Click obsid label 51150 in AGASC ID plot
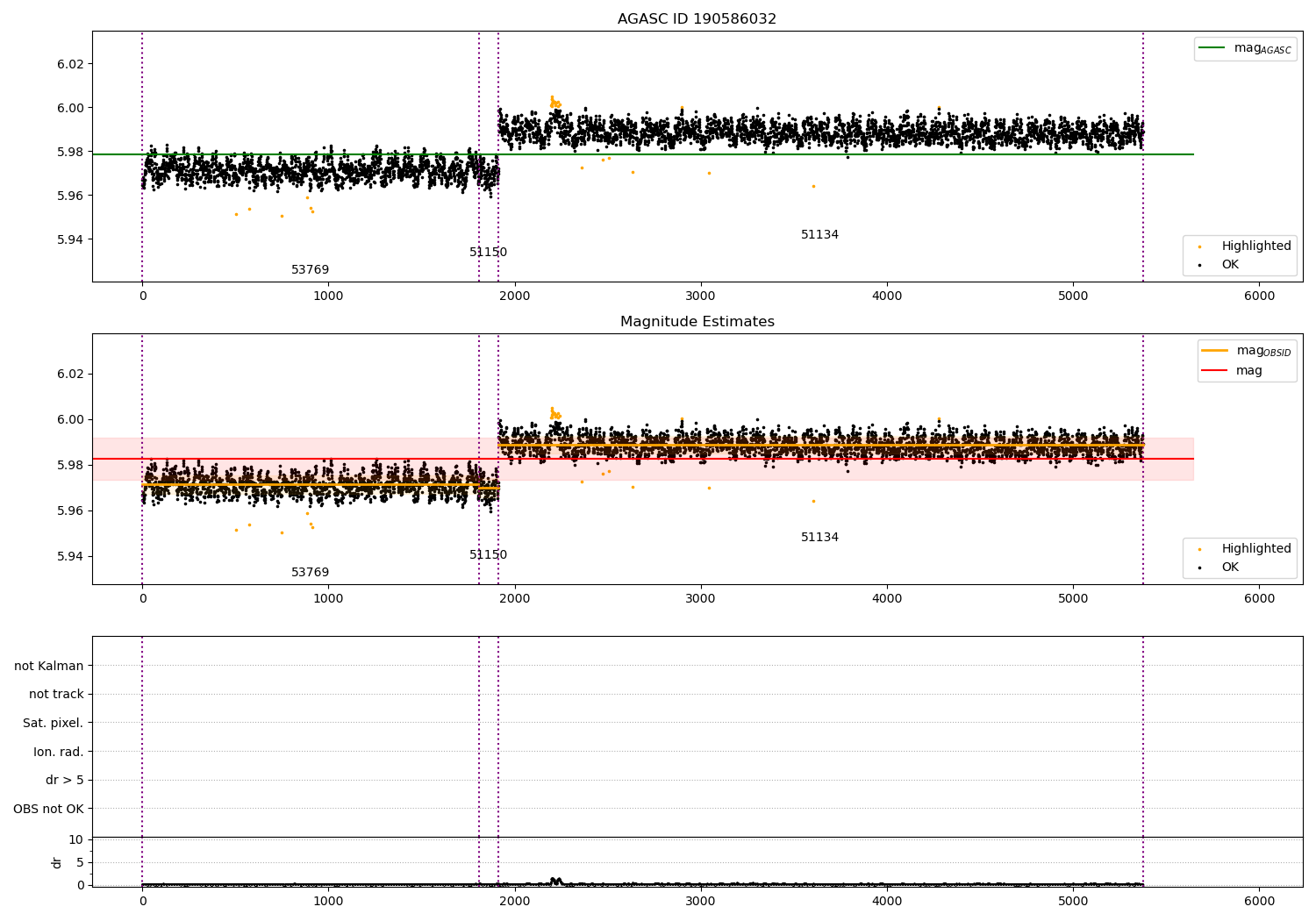This screenshot has height=921, width=1316. (488, 253)
